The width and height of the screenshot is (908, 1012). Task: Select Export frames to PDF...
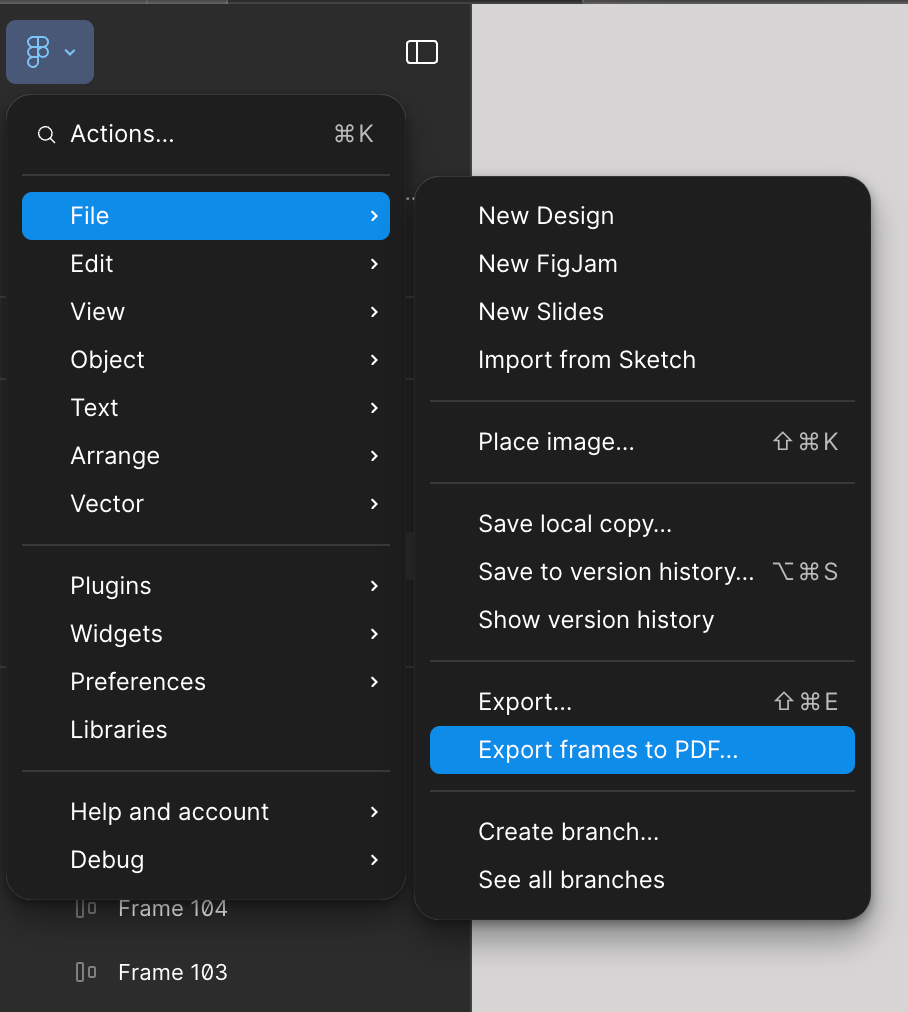pyautogui.click(x=642, y=750)
